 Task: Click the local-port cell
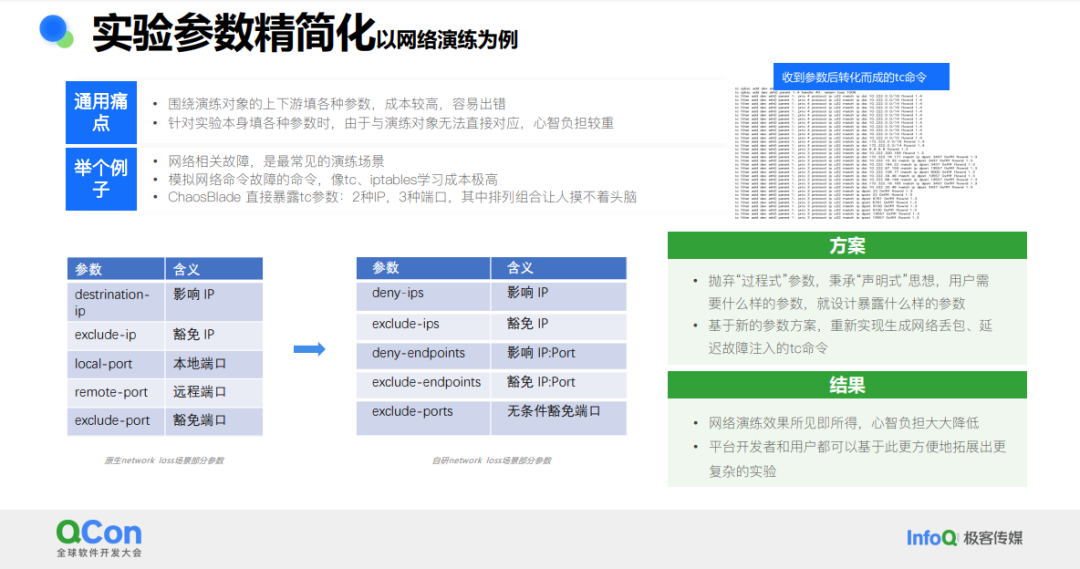(116, 364)
